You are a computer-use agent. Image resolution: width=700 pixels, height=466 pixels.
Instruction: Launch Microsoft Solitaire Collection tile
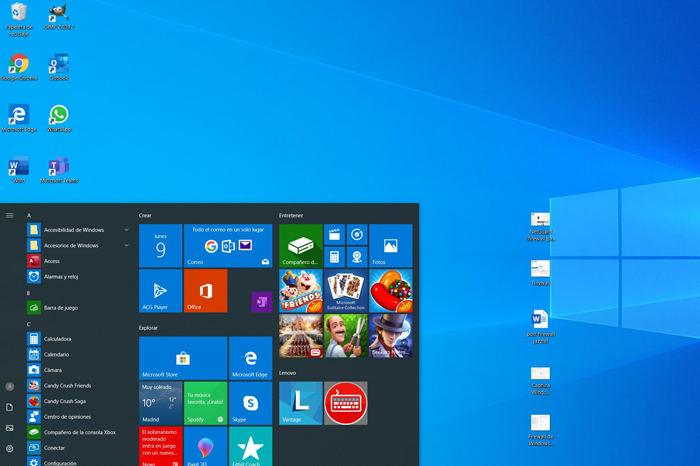pos(346,291)
